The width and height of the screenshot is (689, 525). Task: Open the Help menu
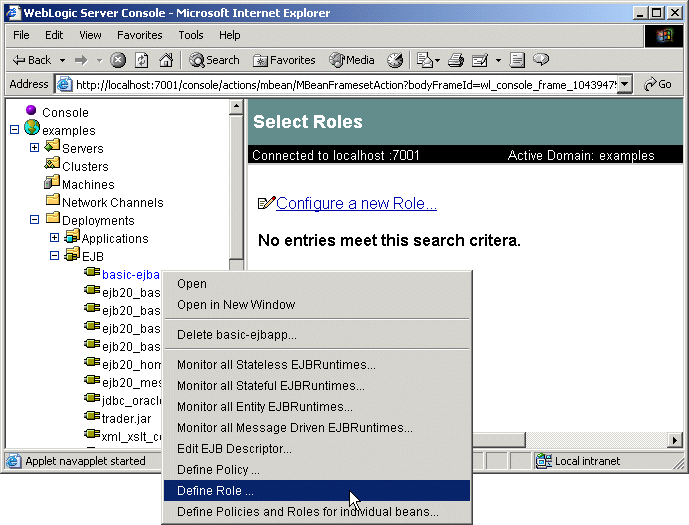[x=230, y=35]
